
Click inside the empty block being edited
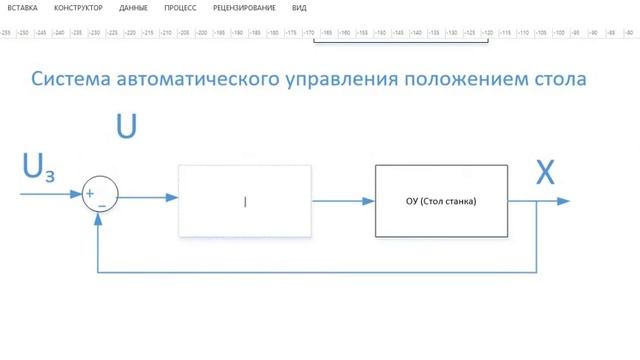[245, 201]
